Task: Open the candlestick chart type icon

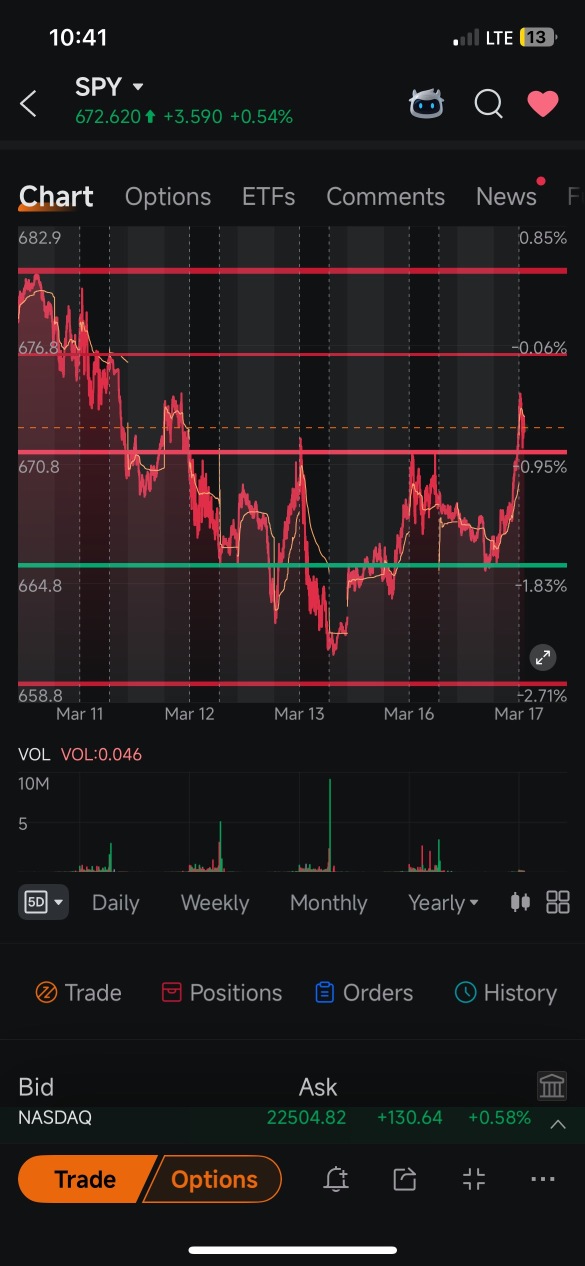Action: click(520, 902)
